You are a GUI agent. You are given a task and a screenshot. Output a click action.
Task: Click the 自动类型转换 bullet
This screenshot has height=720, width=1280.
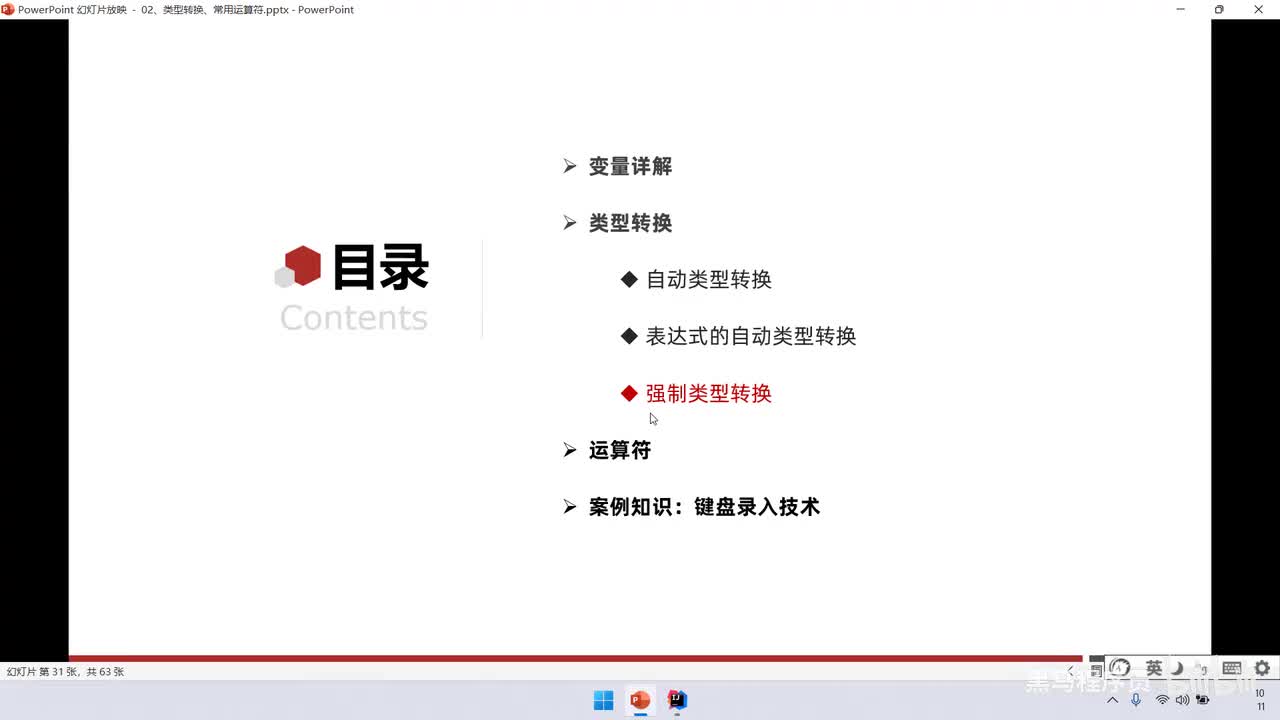(x=709, y=280)
